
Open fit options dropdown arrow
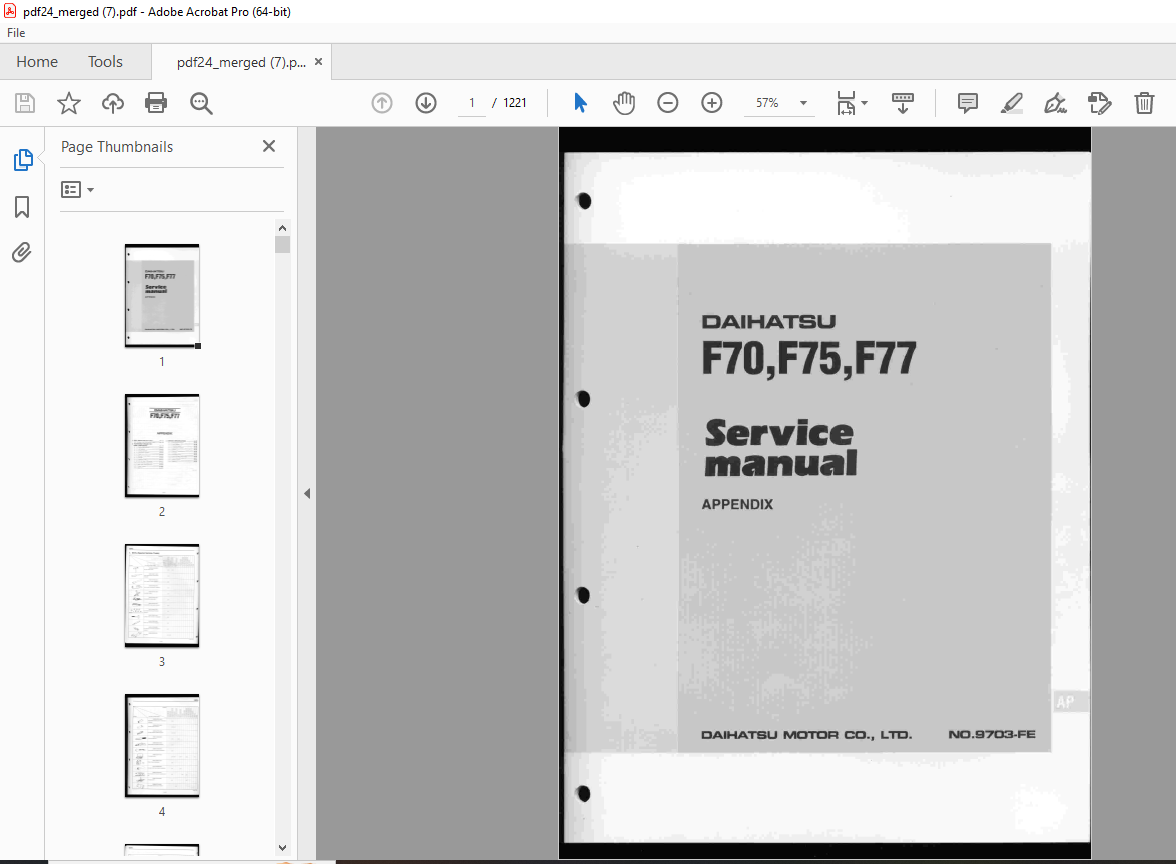[x=865, y=103]
